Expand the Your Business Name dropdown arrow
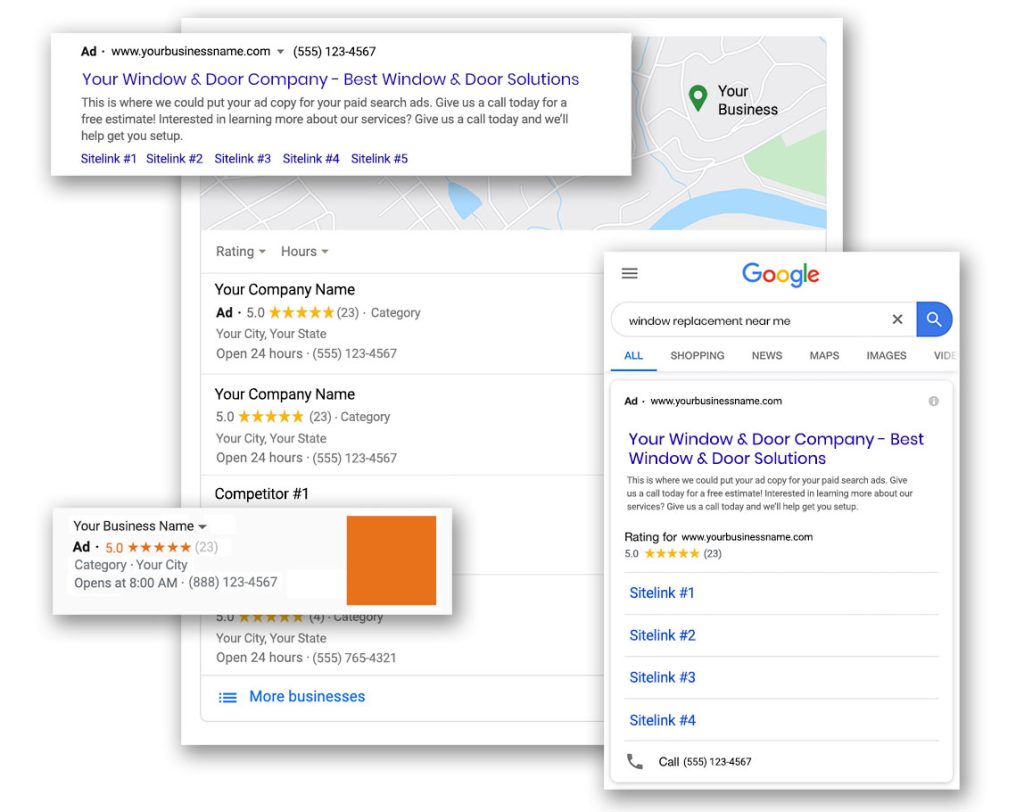Viewport: 1024px width, 812px height. click(202, 527)
